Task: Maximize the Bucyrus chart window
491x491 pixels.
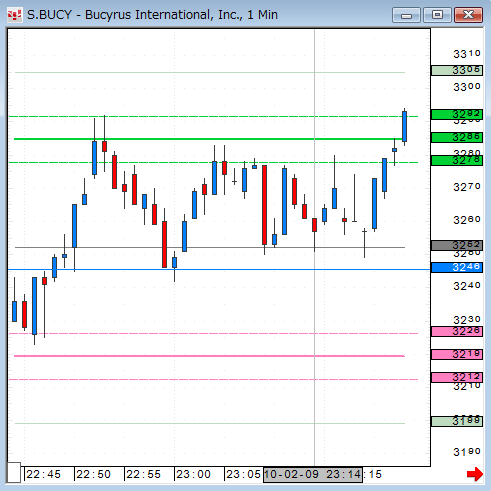Action: click(437, 15)
